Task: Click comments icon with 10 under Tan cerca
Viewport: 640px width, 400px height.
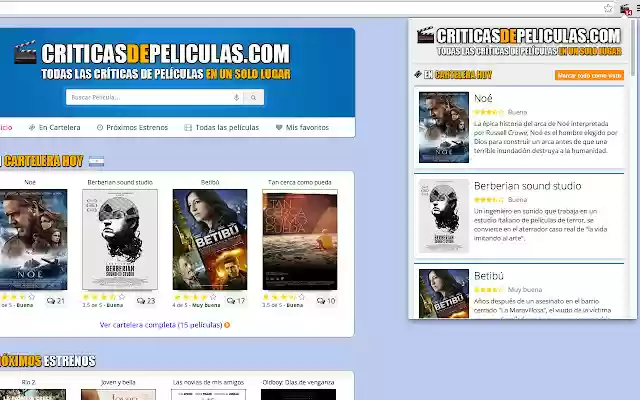Action: (x=321, y=301)
